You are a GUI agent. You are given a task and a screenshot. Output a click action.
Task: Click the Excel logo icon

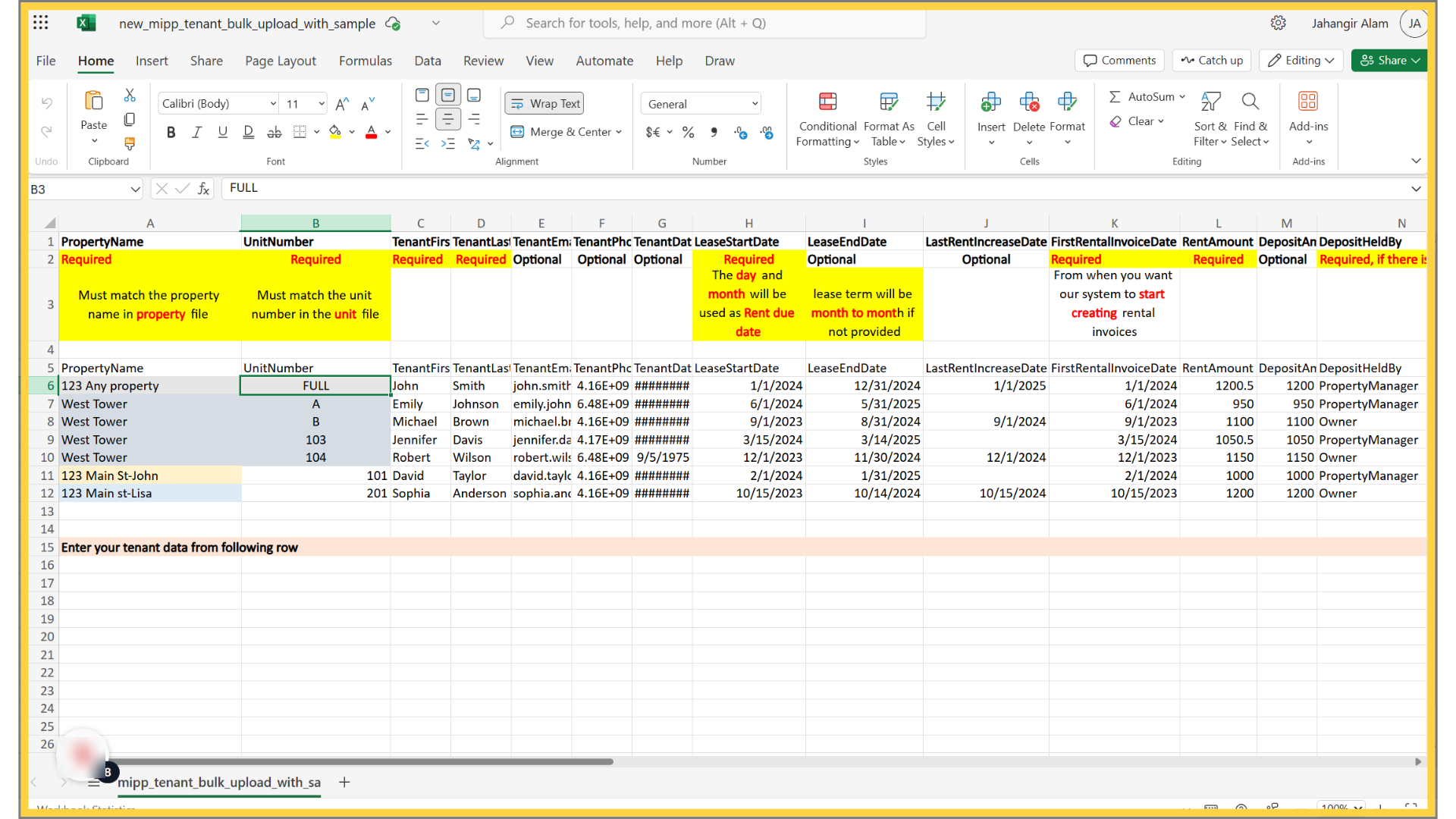coord(86,23)
